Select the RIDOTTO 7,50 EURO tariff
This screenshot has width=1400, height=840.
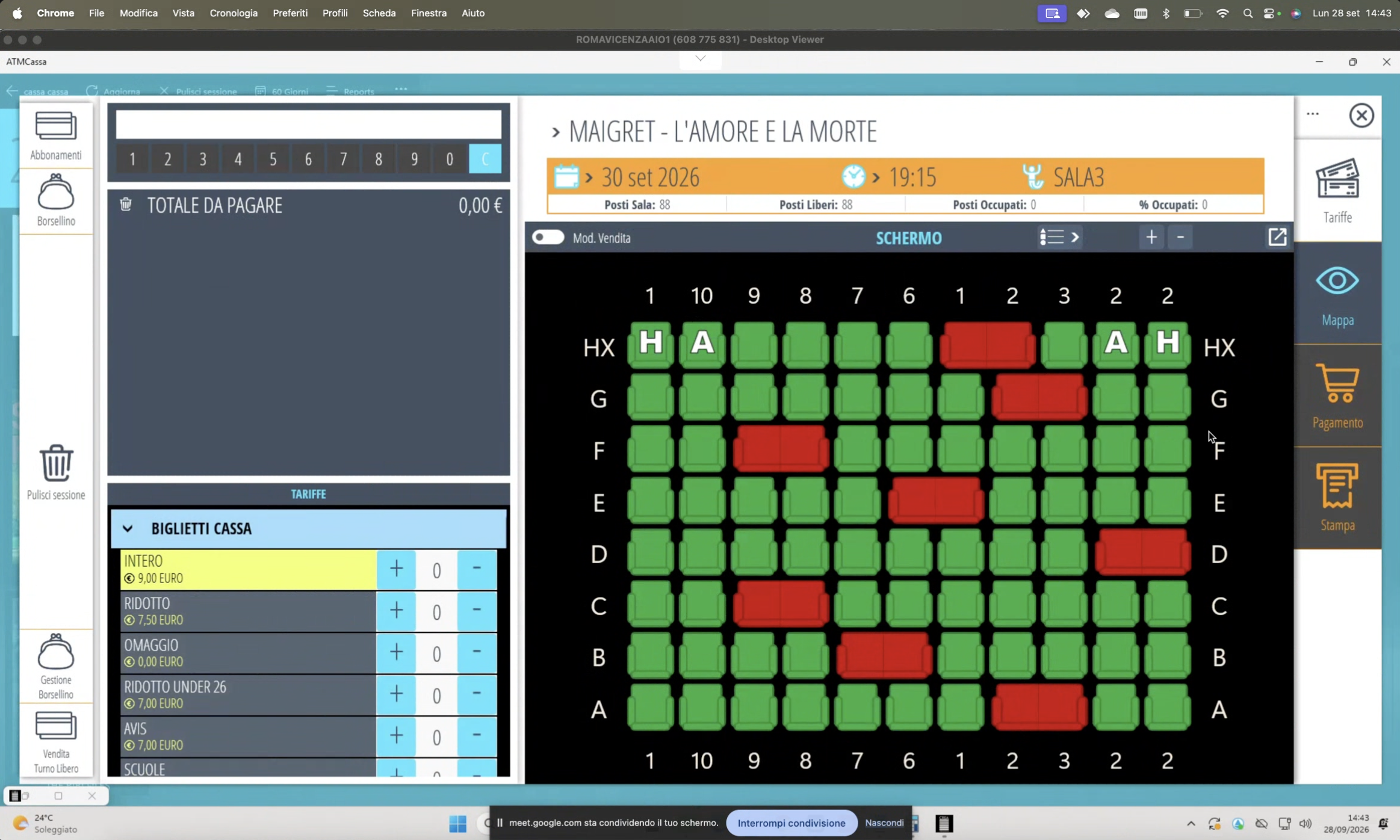coord(248,611)
